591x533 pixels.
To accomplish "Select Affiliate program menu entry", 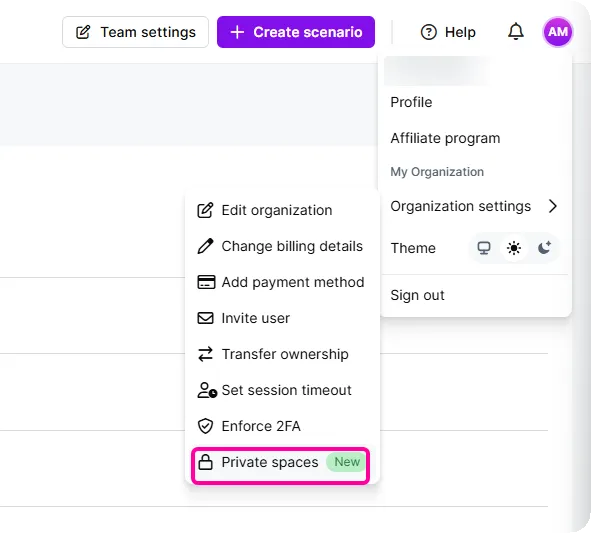I will 445,138.
